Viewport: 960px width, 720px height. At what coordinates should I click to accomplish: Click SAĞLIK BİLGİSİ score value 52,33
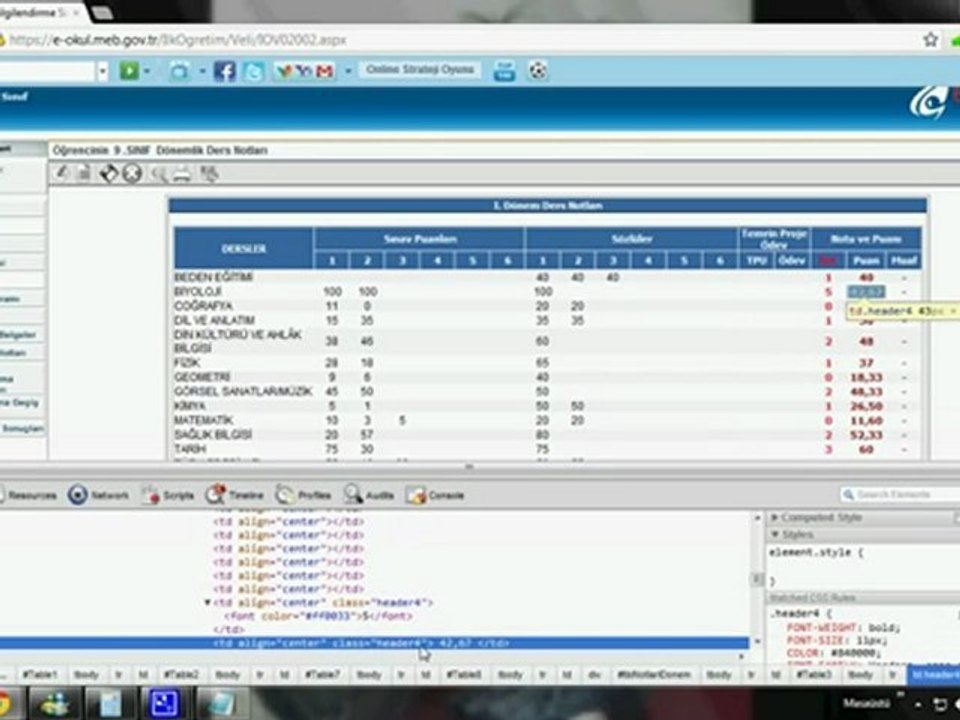coord(866,435)
